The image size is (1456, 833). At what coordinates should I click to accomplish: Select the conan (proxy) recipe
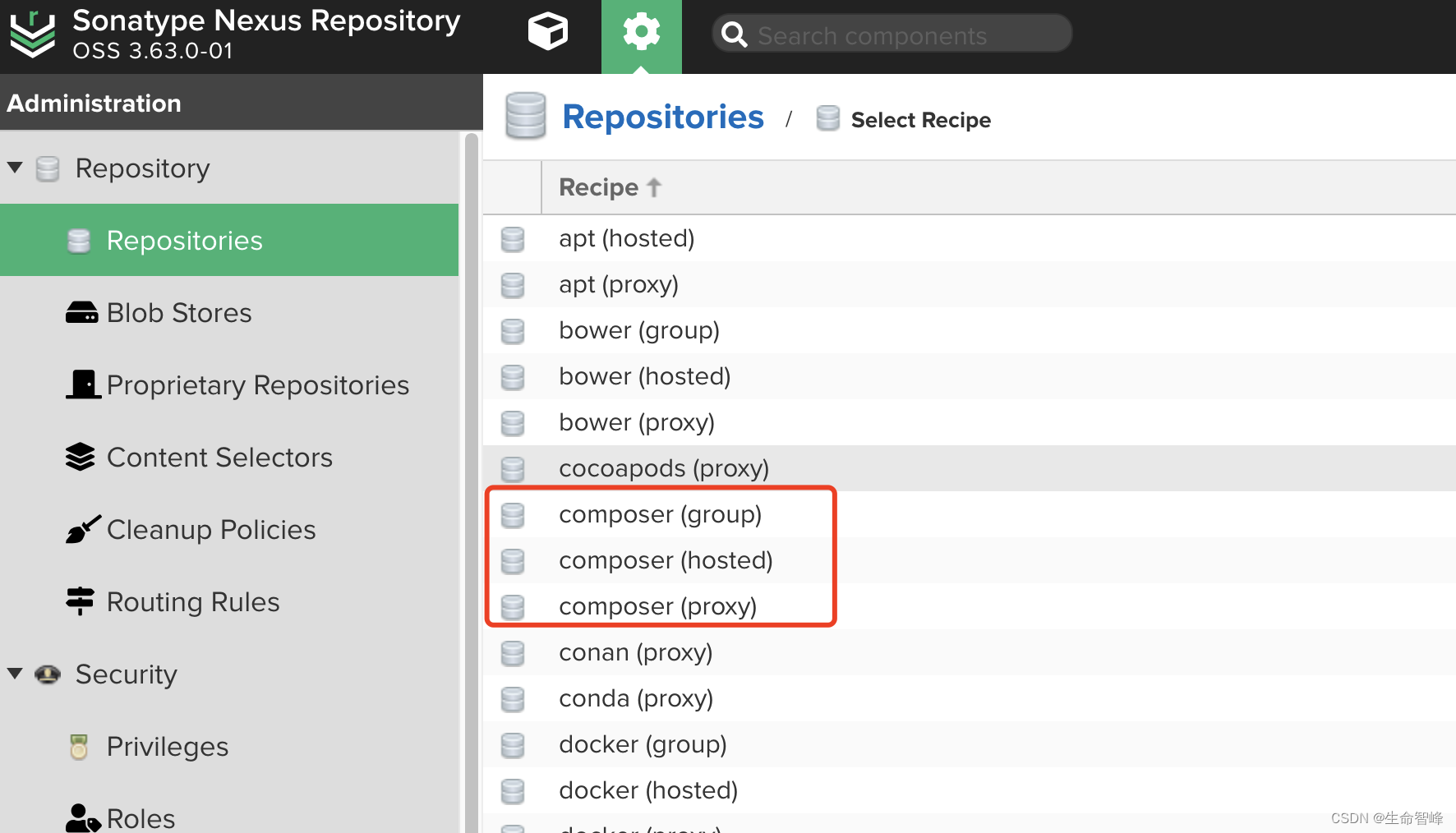click(x=970, y=652)
